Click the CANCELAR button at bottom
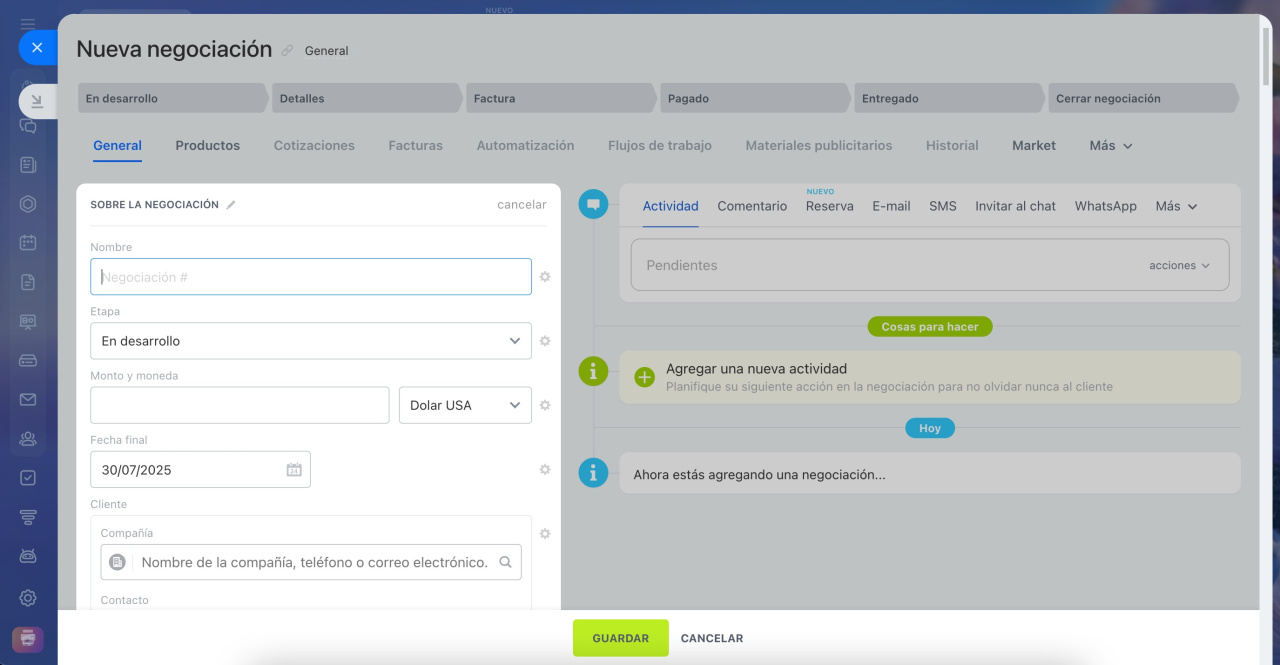 point(712,638)
